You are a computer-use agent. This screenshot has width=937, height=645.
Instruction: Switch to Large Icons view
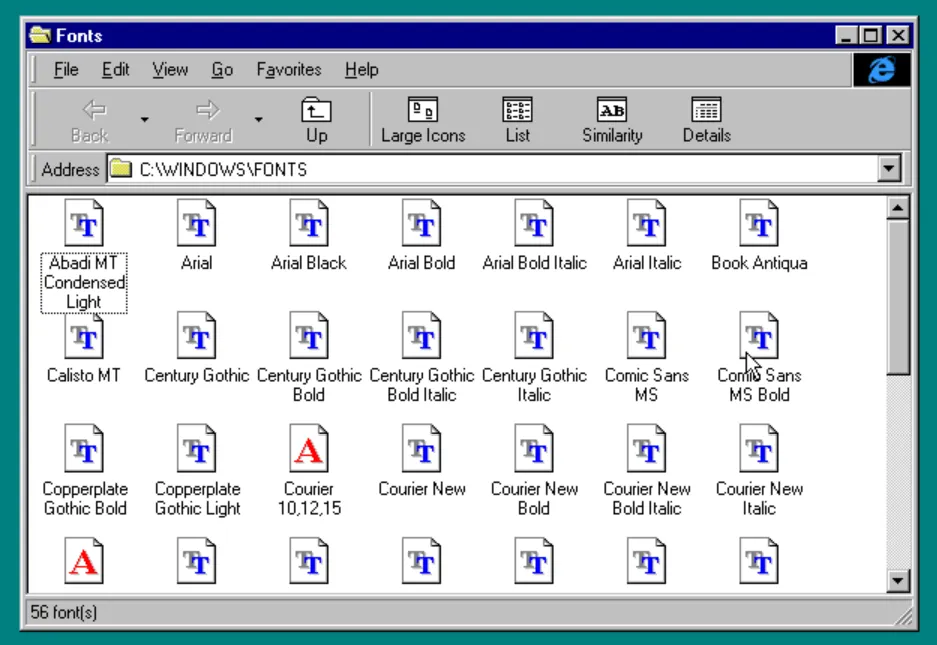coord(423,121)
